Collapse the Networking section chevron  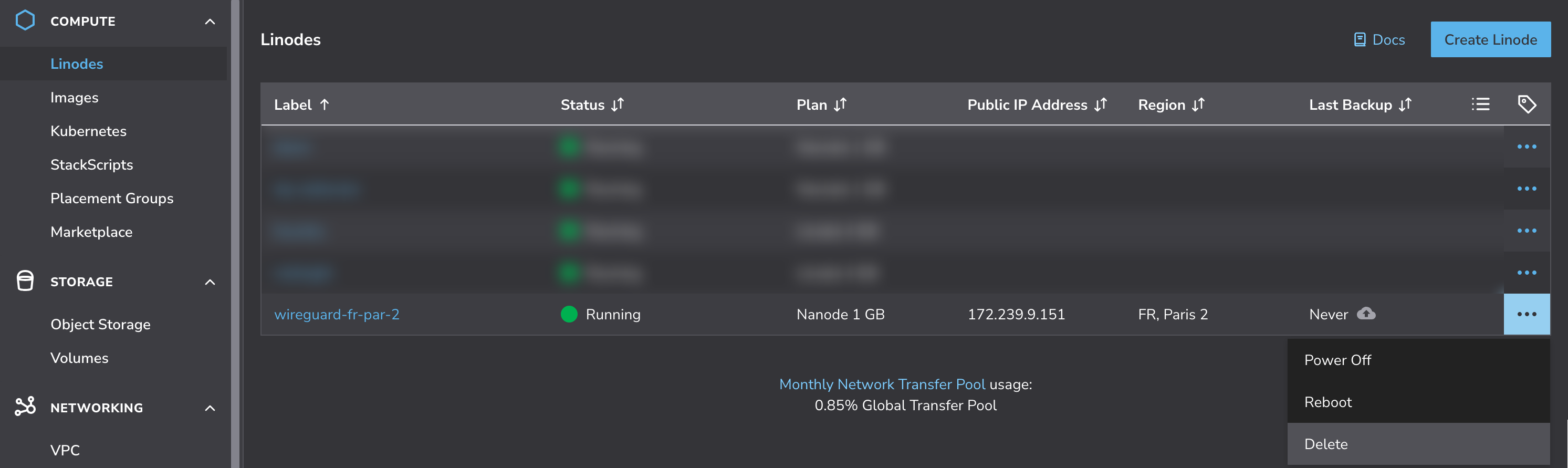(x=210, y=408)
